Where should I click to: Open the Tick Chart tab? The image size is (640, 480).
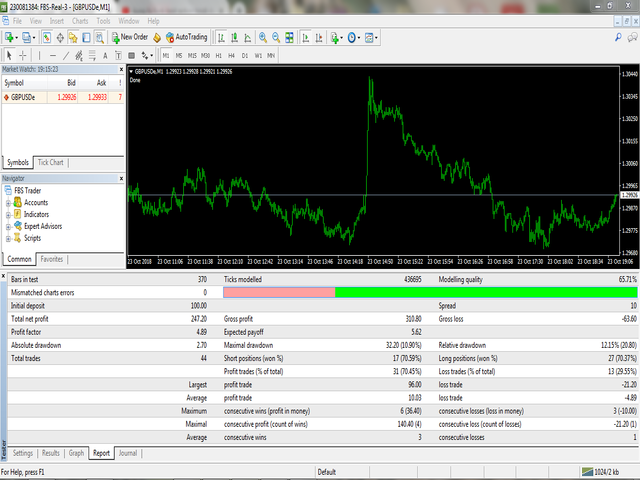coord(50,162)
